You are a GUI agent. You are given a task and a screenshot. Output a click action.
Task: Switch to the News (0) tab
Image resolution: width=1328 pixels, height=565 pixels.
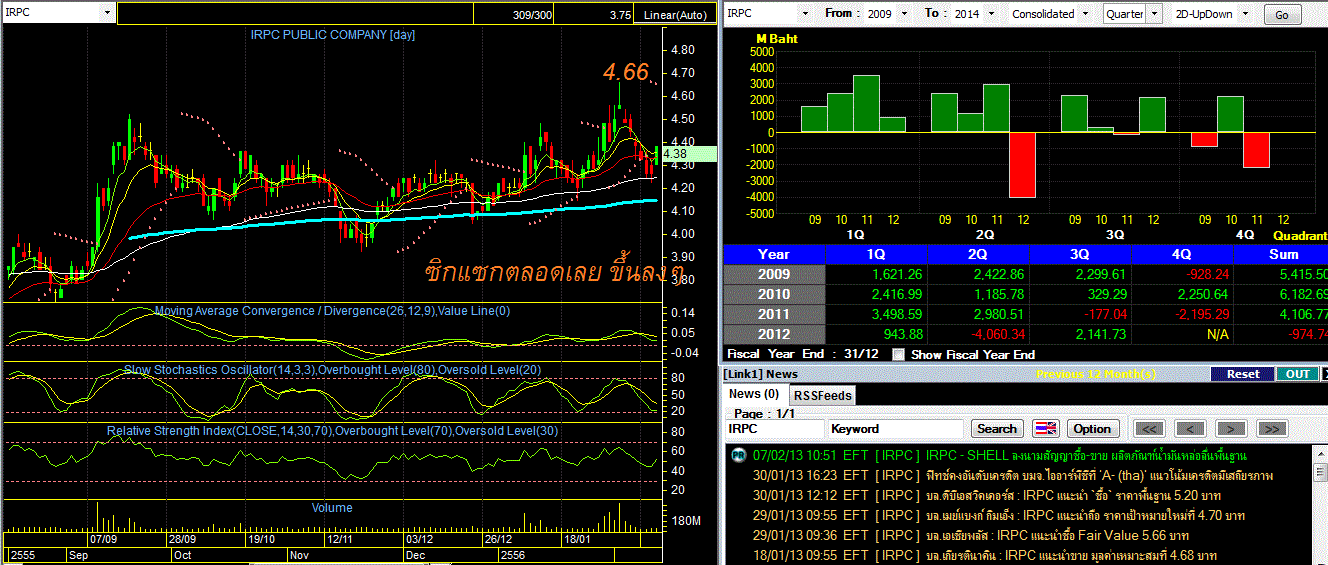754,394
